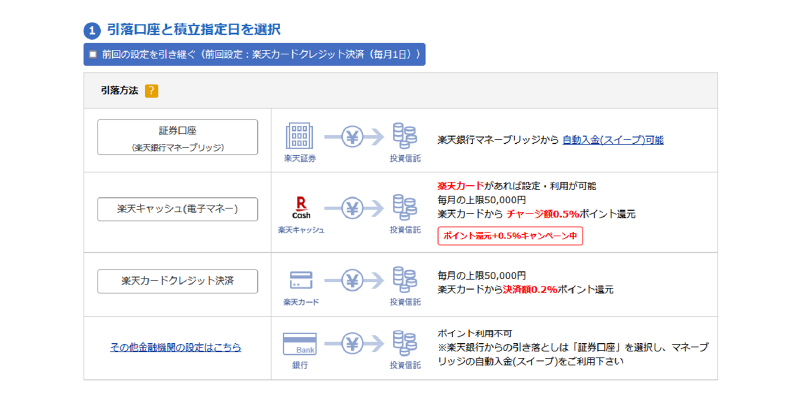Click yen arrow icon in 銀行 row
The height and width of the screenshot is (400, 801).
tap(353, 343)
